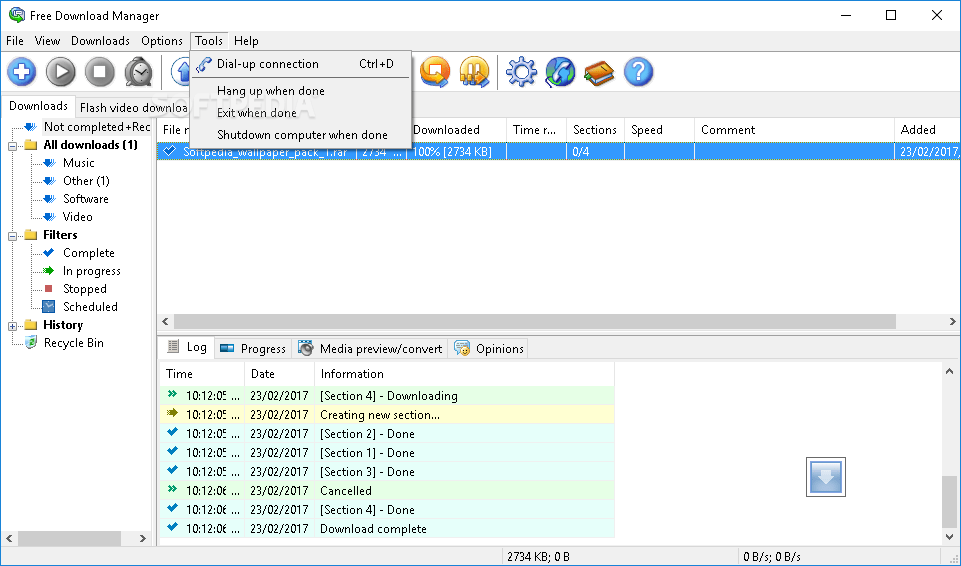Click tree panel horizontal scrollbar left arrow

(9, 538)
